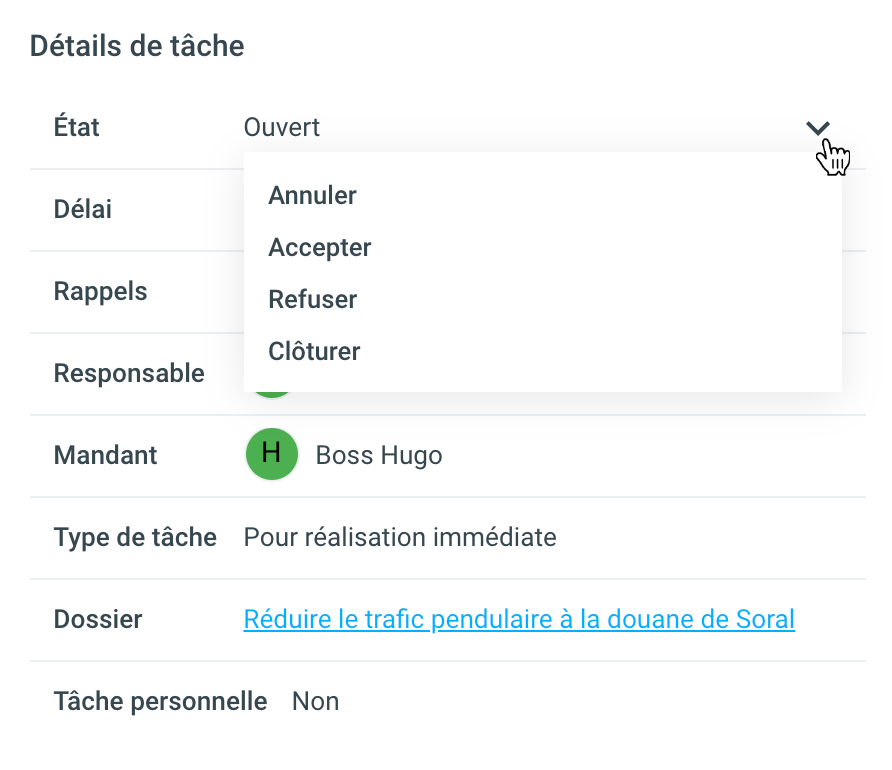This screenshot has width=892, height=770.
Task: Click the Tâche personnelle Non value
Action: (315, 702)
